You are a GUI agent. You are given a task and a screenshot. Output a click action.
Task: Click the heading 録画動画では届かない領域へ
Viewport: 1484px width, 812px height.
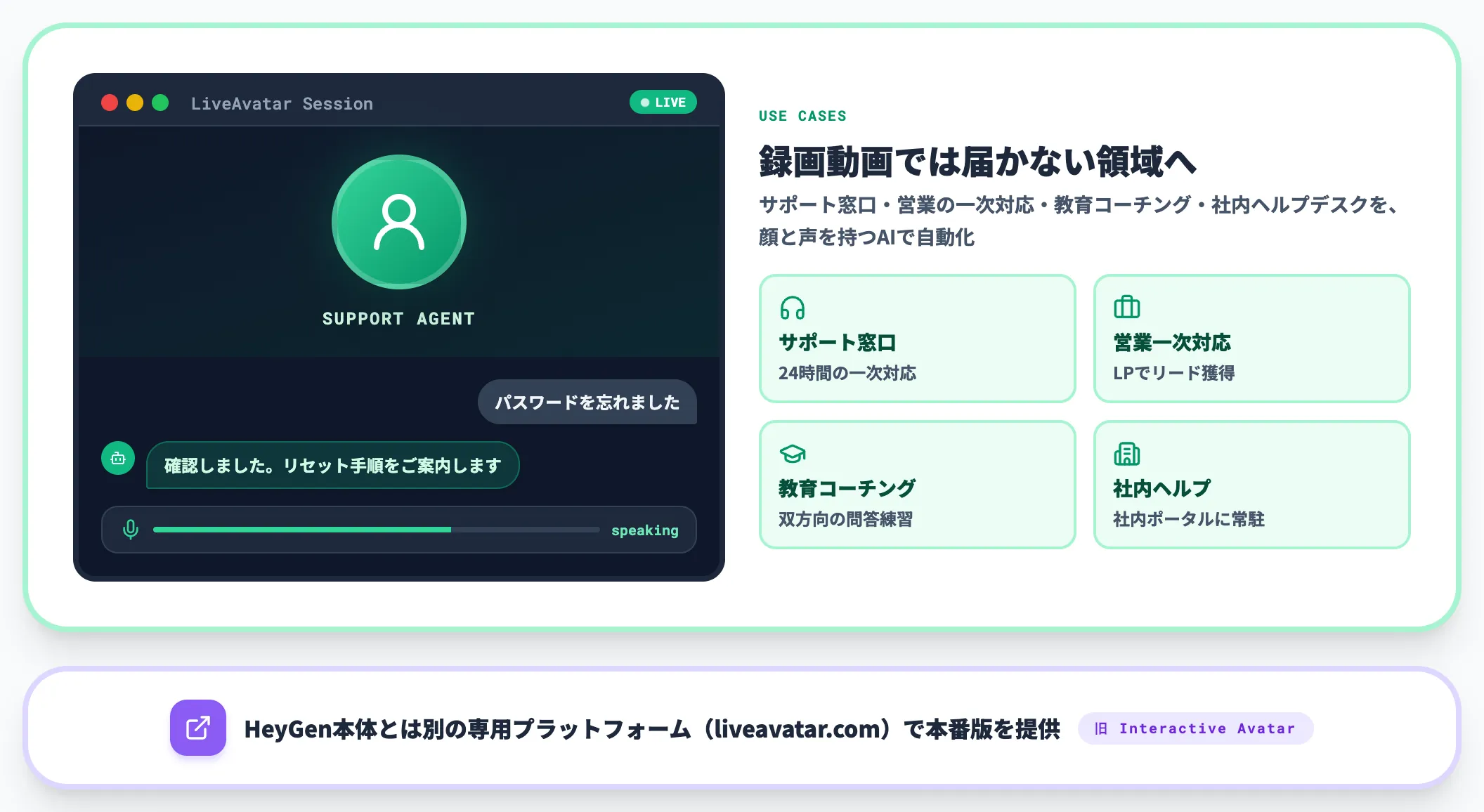coord(977,162)
